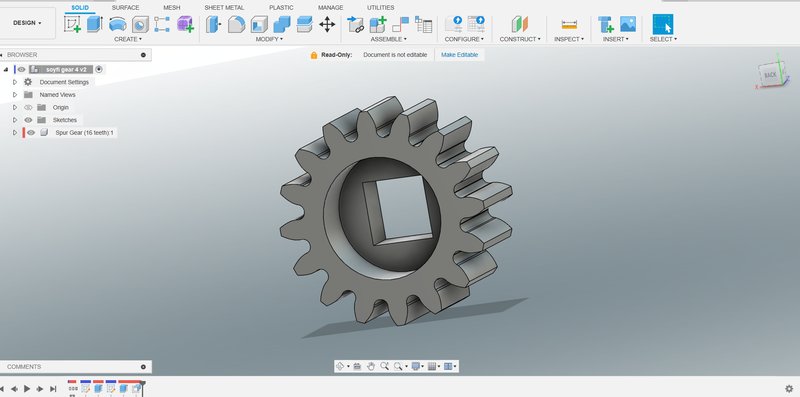Select the Create Sketch tool
800x397 pixels.
72,24
